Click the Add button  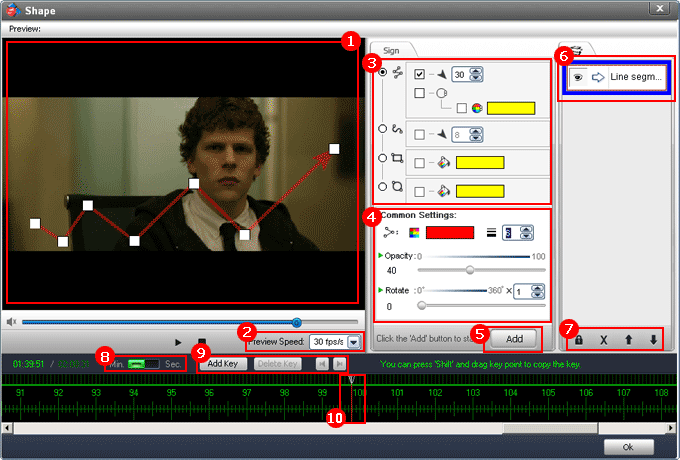click(514, 339)
